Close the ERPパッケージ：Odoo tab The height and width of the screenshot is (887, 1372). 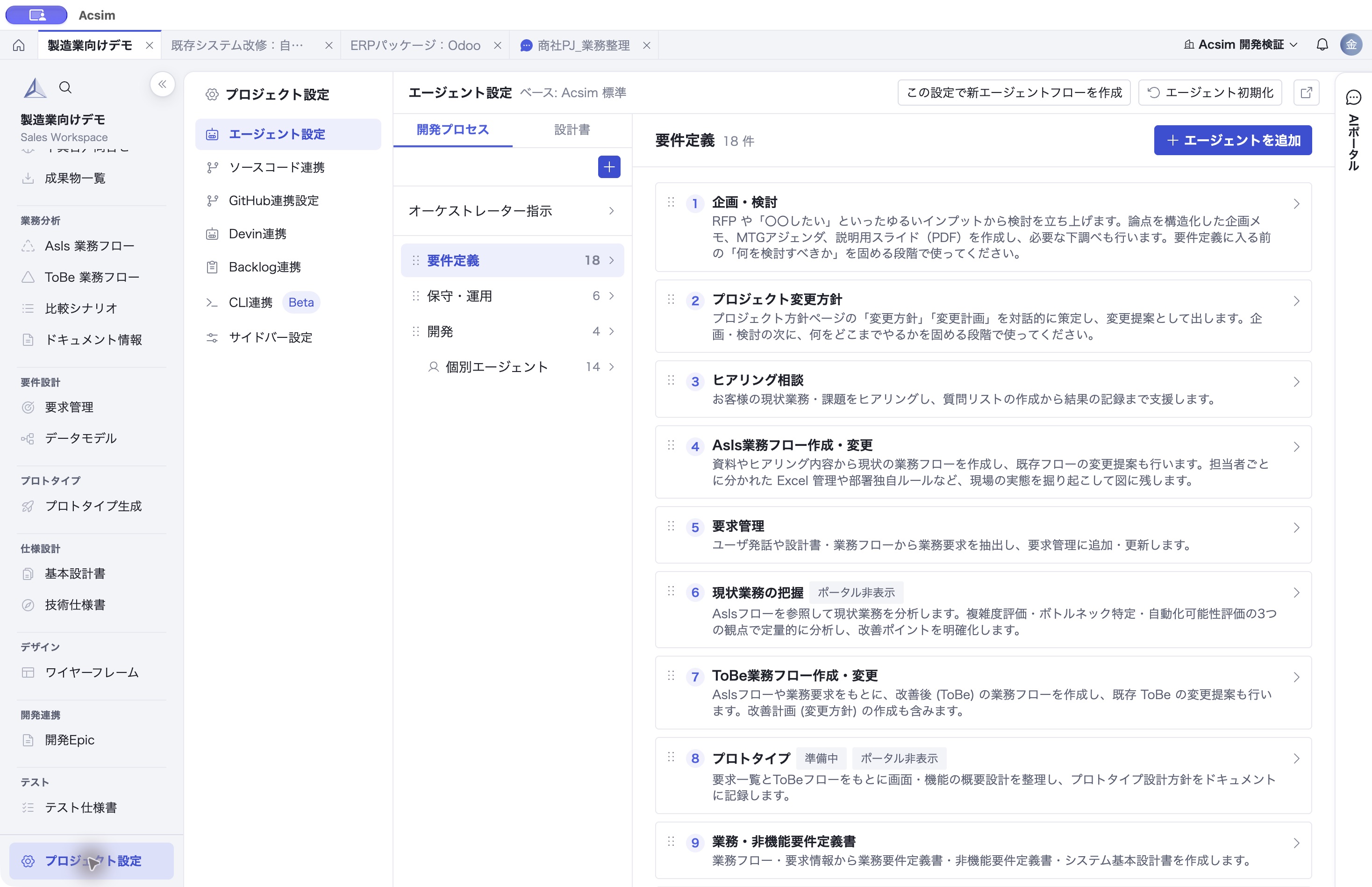click(498, 45)
